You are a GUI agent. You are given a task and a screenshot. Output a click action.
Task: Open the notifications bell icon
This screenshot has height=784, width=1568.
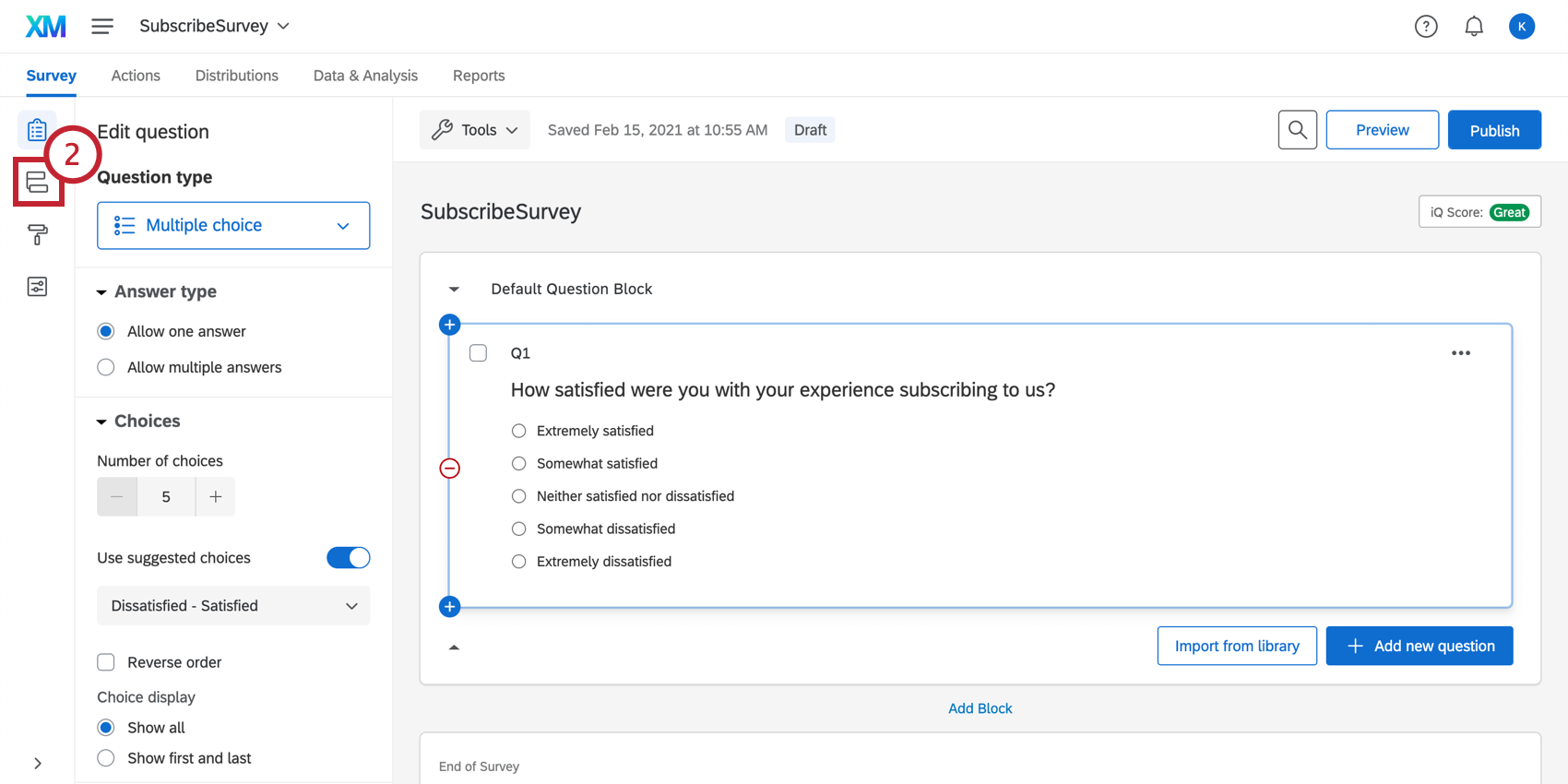click(1474, 27)
